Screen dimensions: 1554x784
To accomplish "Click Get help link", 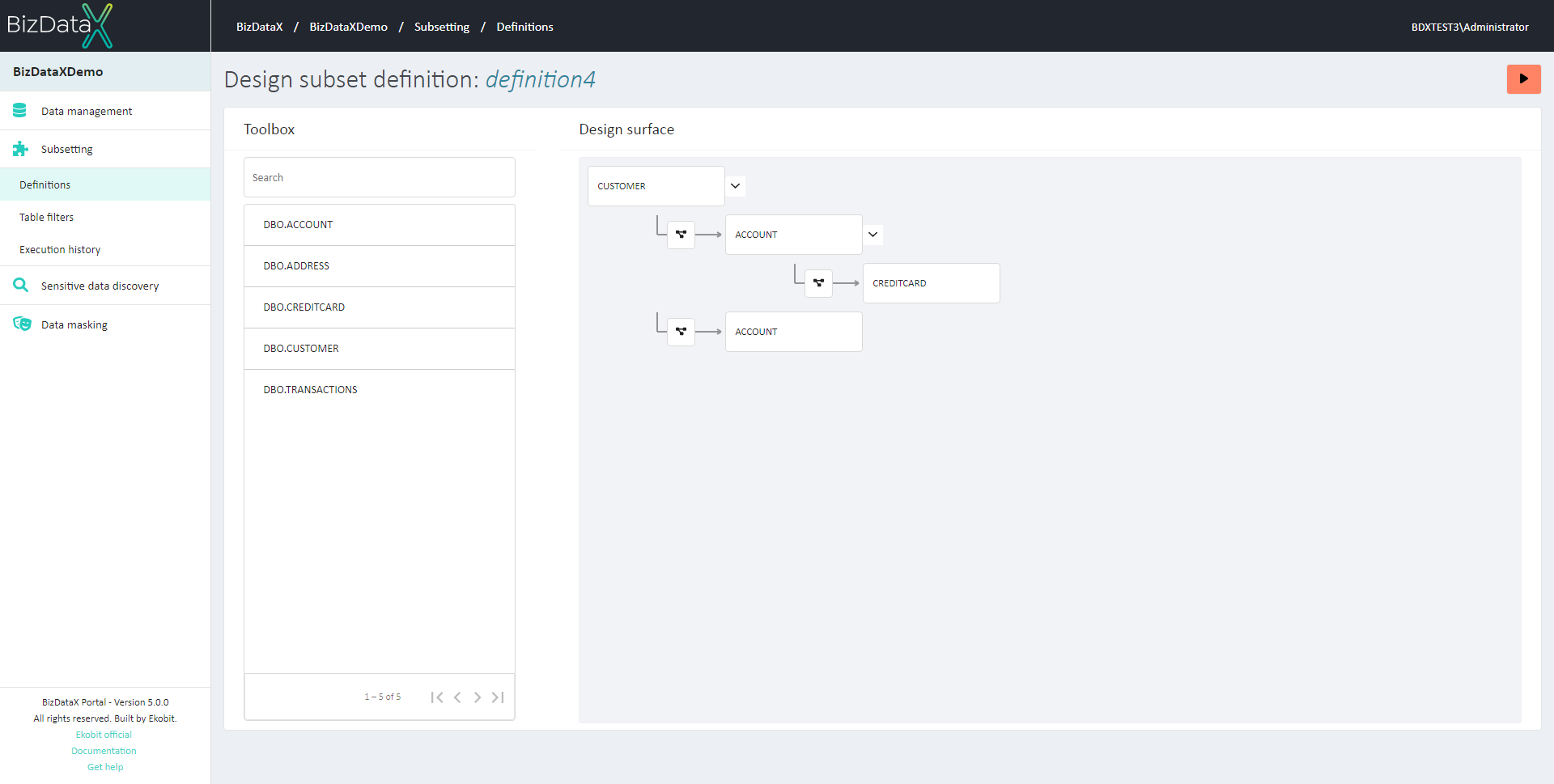I will click(105, 767).
